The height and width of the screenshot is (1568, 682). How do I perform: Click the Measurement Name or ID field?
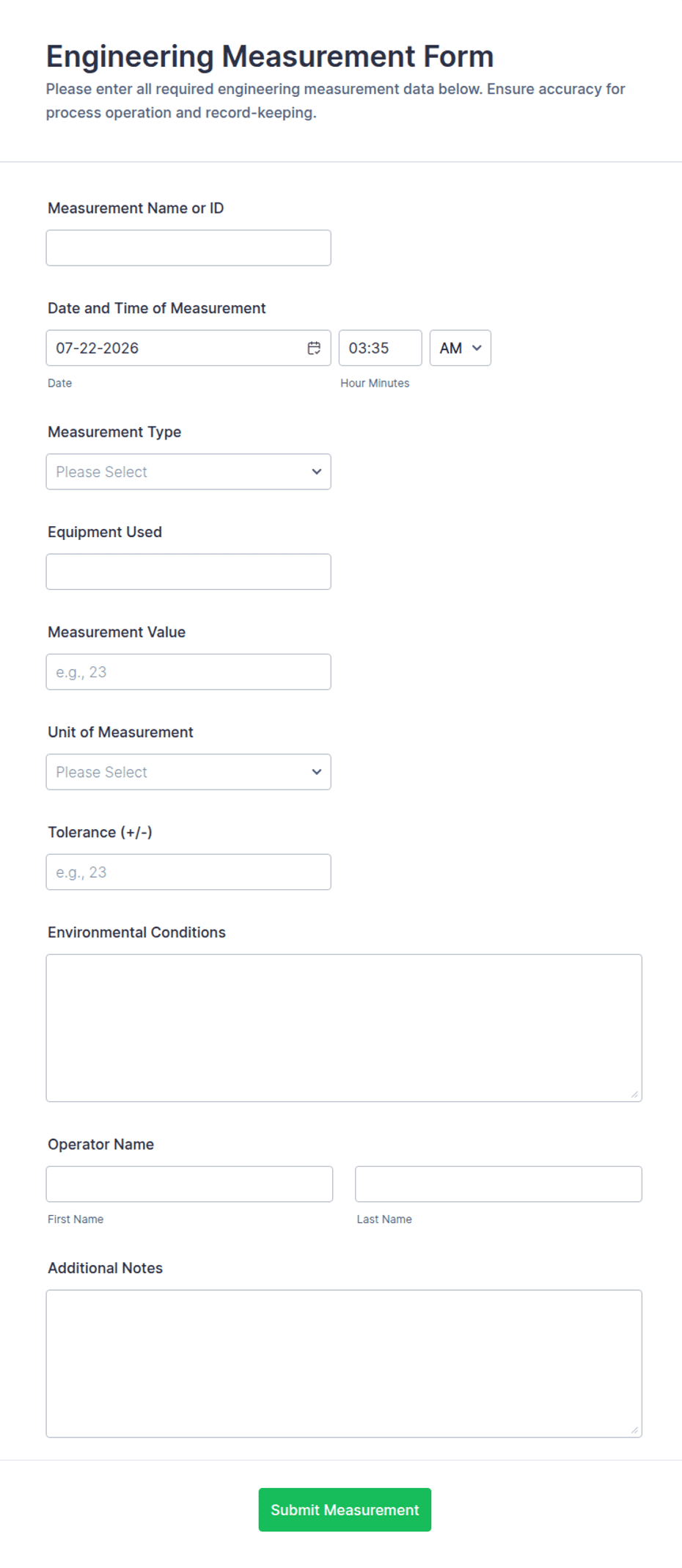188,248
